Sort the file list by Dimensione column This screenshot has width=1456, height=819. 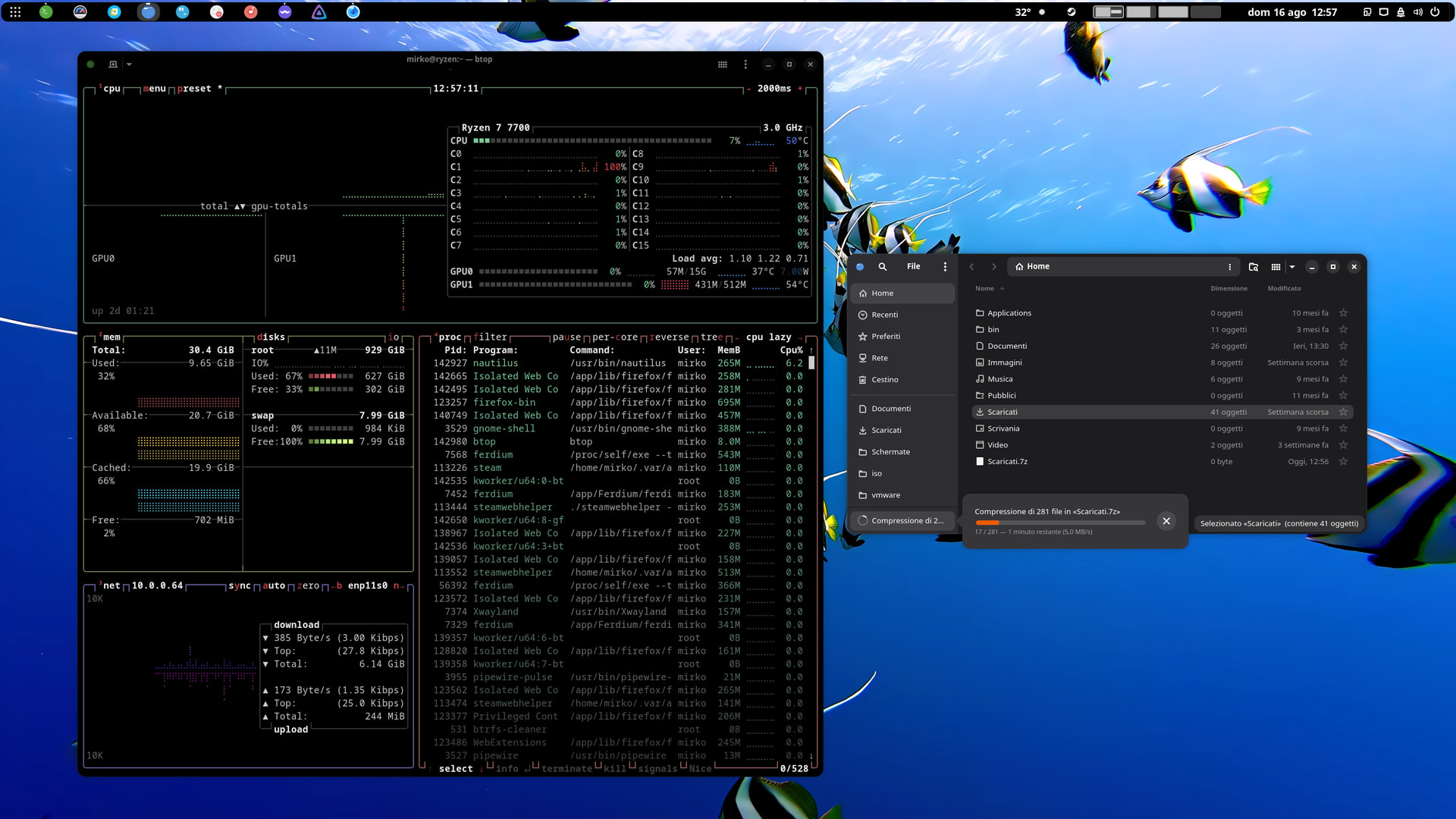point(1228,289)
